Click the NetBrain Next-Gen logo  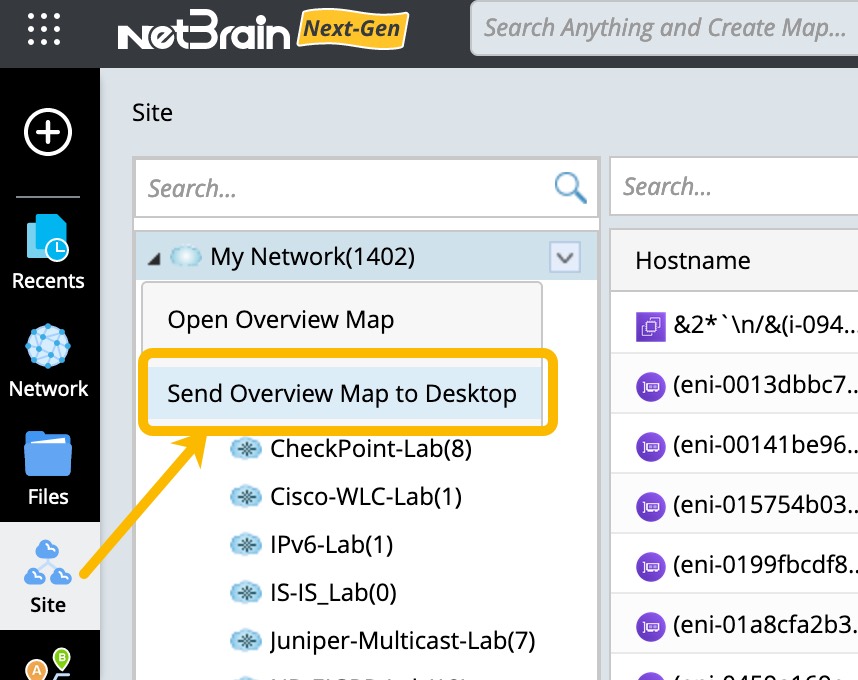pos(263,30)
